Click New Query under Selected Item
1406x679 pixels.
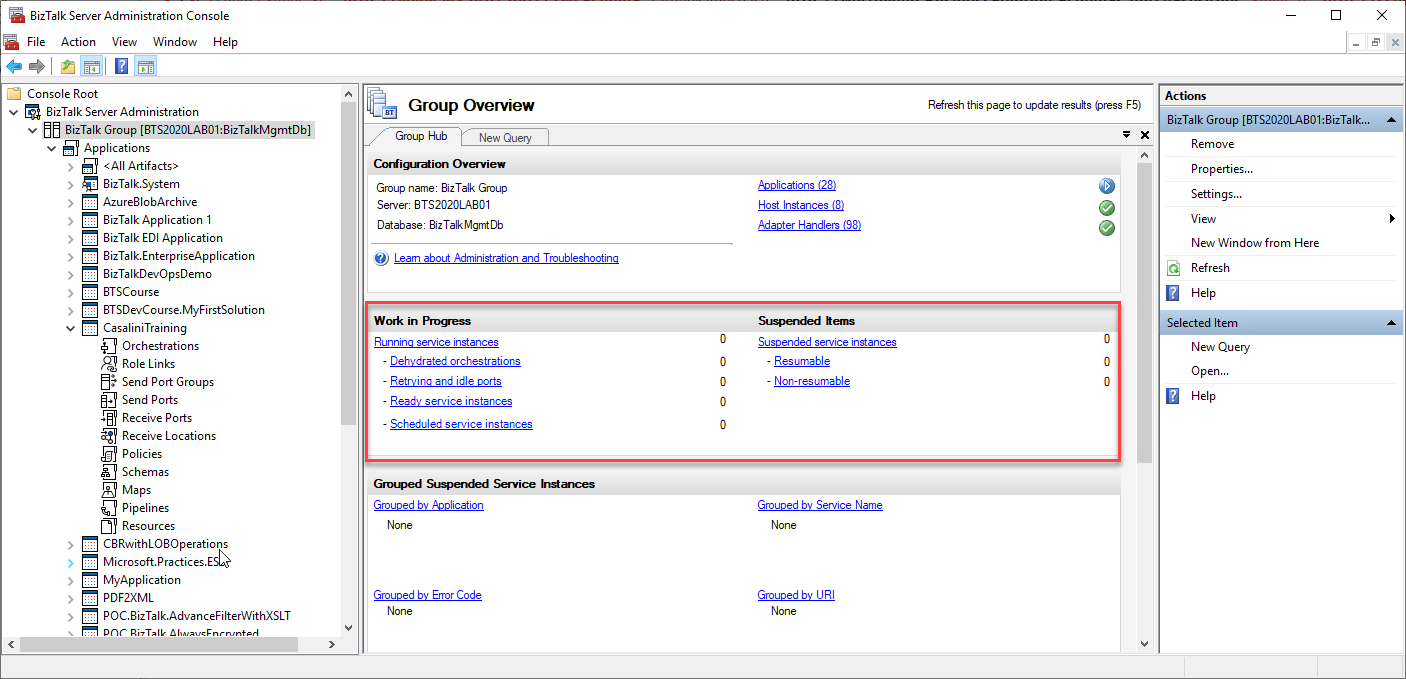[1220, 347]
